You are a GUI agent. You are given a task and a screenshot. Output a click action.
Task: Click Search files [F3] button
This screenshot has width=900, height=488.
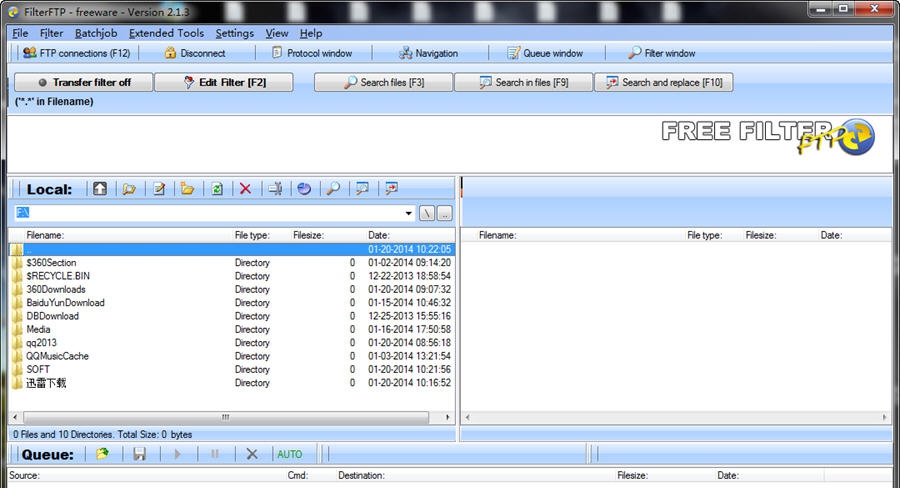(x=383, y=82)
